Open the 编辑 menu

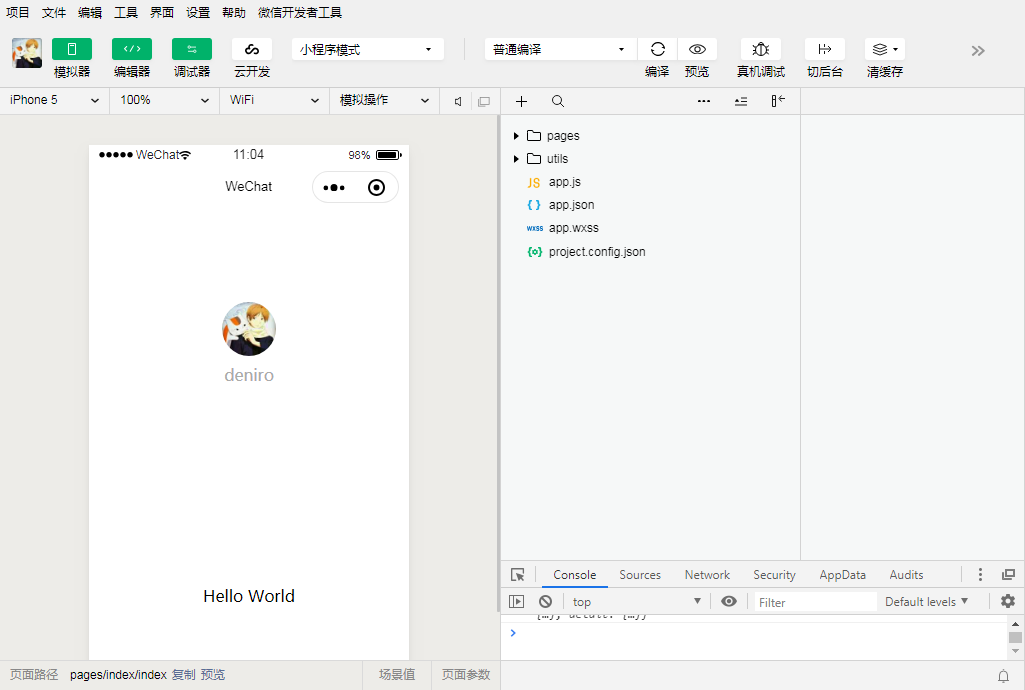click(90, 12)
